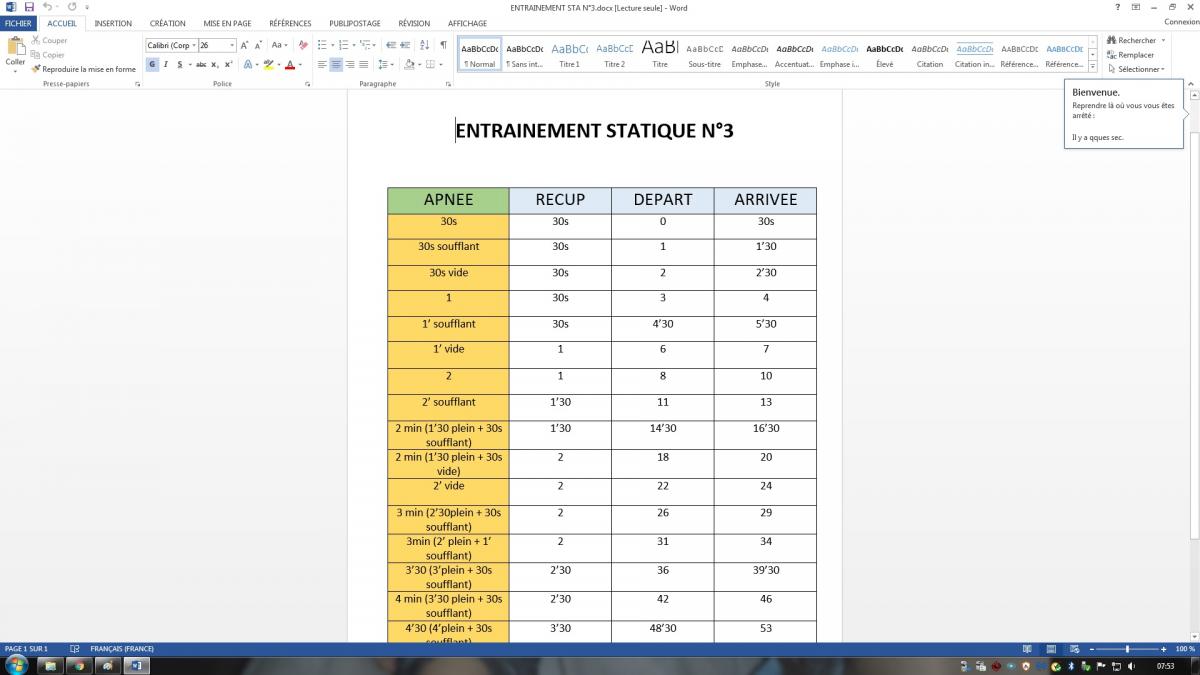The image size is (1200, 675).
Task: Click the Paste (Coller) clipboard icon
Action: pyautogui.click(x=15, y=46)
